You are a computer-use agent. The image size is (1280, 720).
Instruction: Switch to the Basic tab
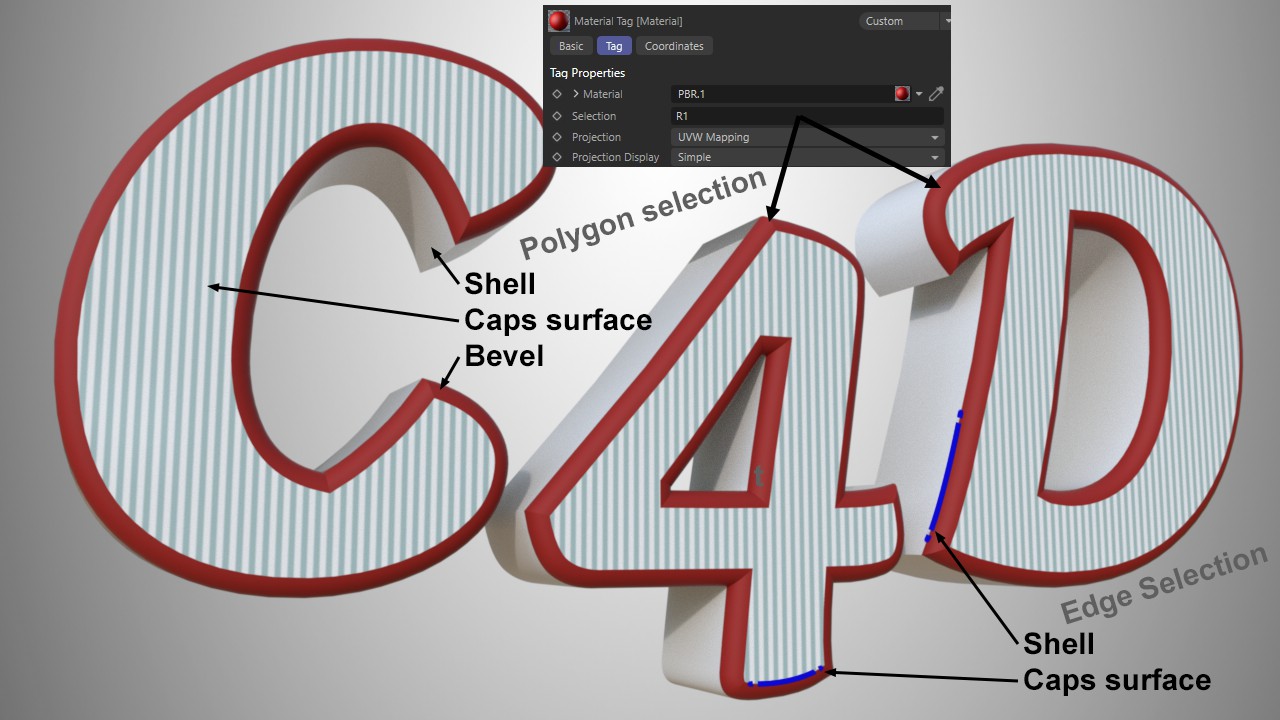(x=571, y=46)
